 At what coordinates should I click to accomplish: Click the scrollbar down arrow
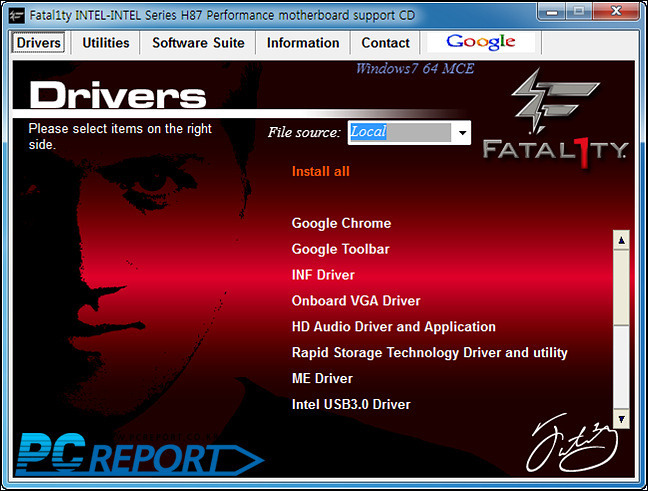pyautogui.click(x=621, y=419)
